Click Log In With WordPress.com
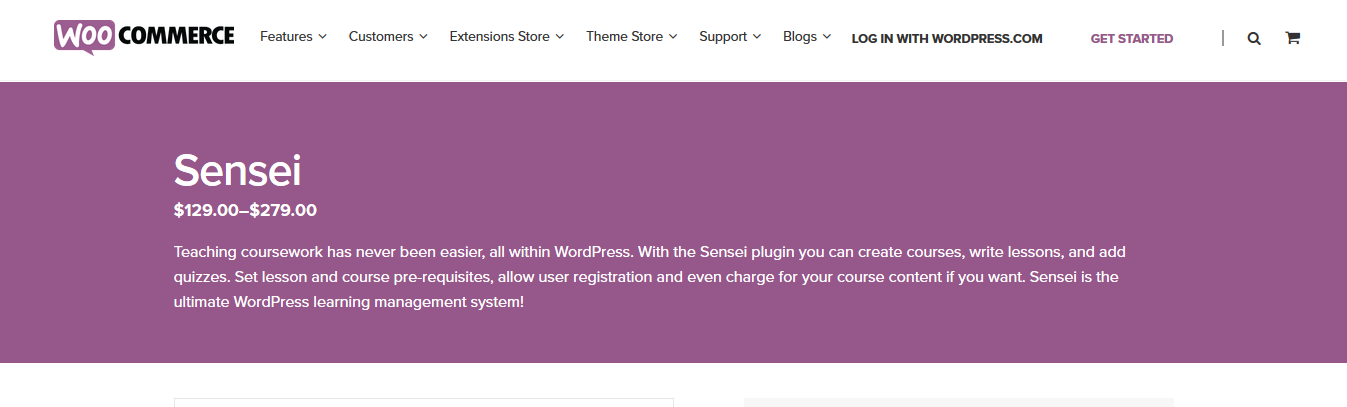1347x407 pixels. coord(947,39)
